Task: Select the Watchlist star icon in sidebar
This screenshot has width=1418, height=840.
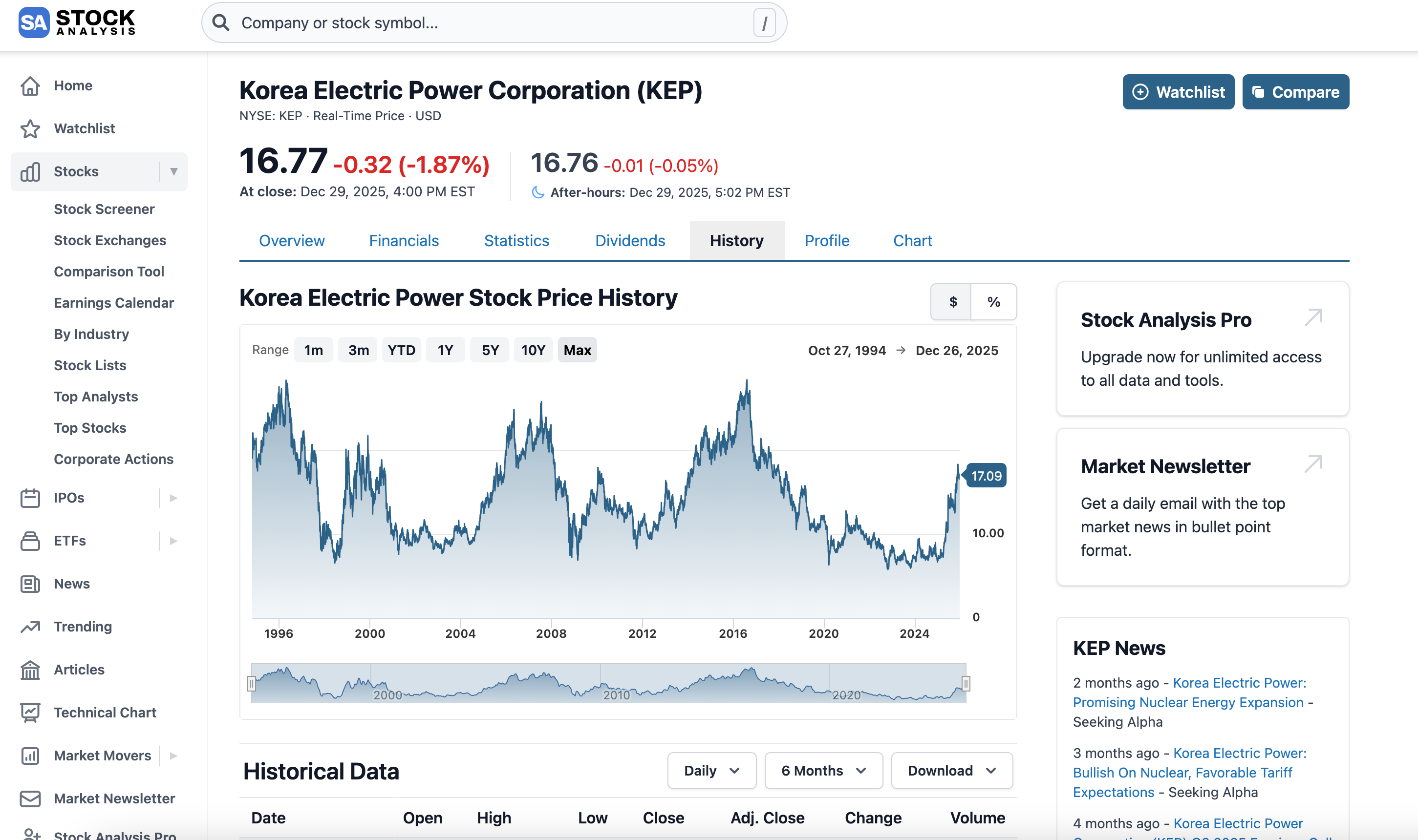Action: pos(30,128)
